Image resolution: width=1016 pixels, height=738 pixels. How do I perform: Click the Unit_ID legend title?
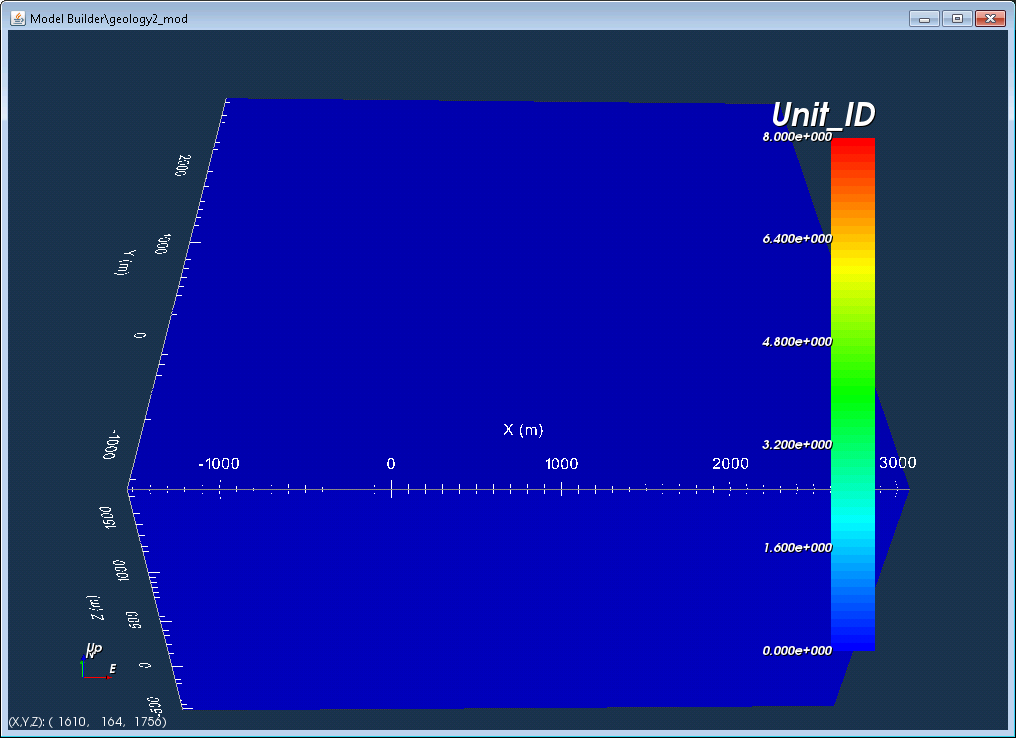823,115
